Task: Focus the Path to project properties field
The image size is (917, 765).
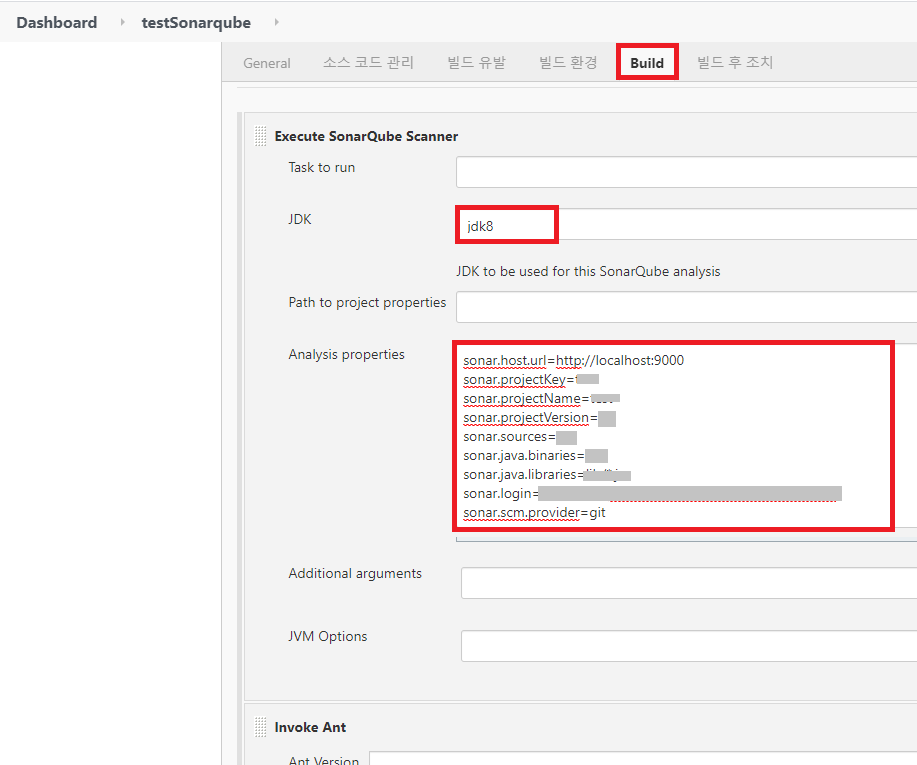Action: (686, 306)
